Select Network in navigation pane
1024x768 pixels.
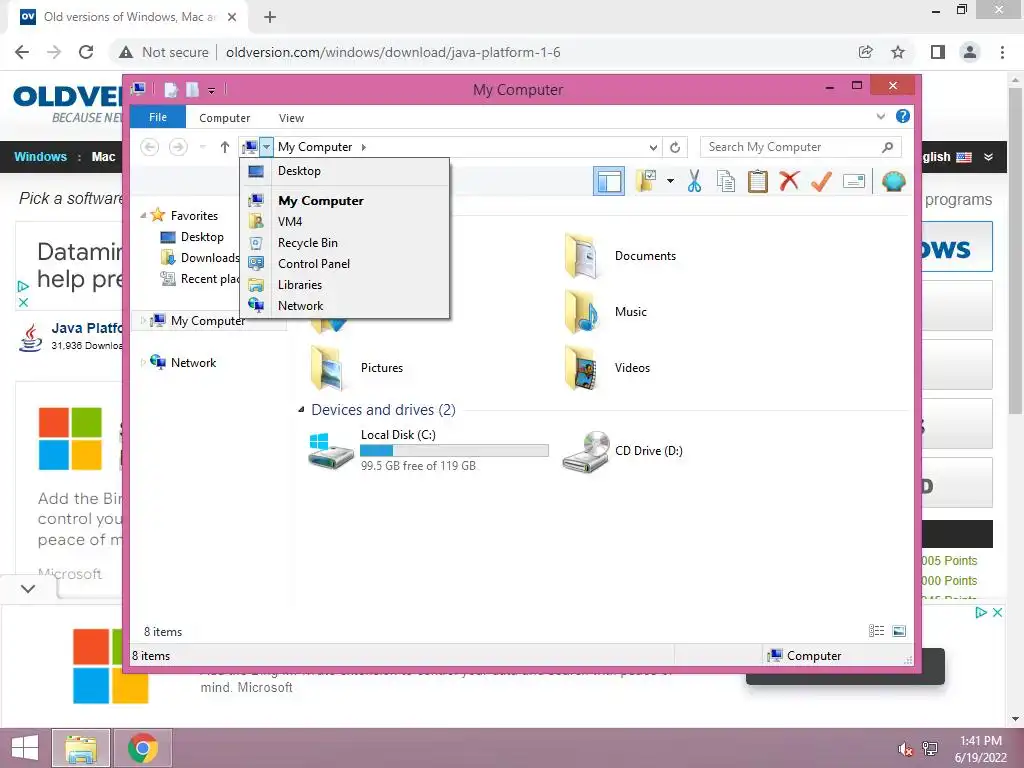193,362
